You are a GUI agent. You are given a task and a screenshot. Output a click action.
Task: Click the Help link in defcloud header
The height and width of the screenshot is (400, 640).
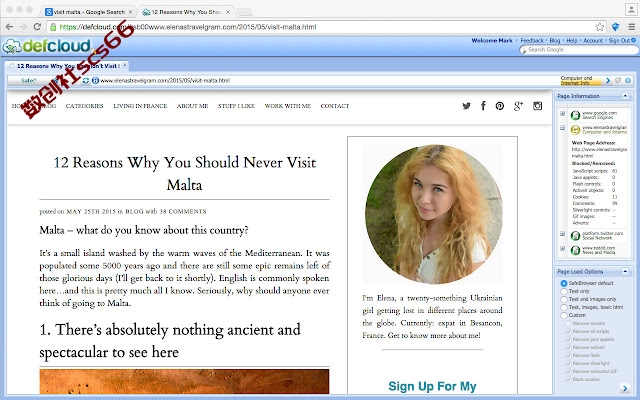tap(572, 40)
